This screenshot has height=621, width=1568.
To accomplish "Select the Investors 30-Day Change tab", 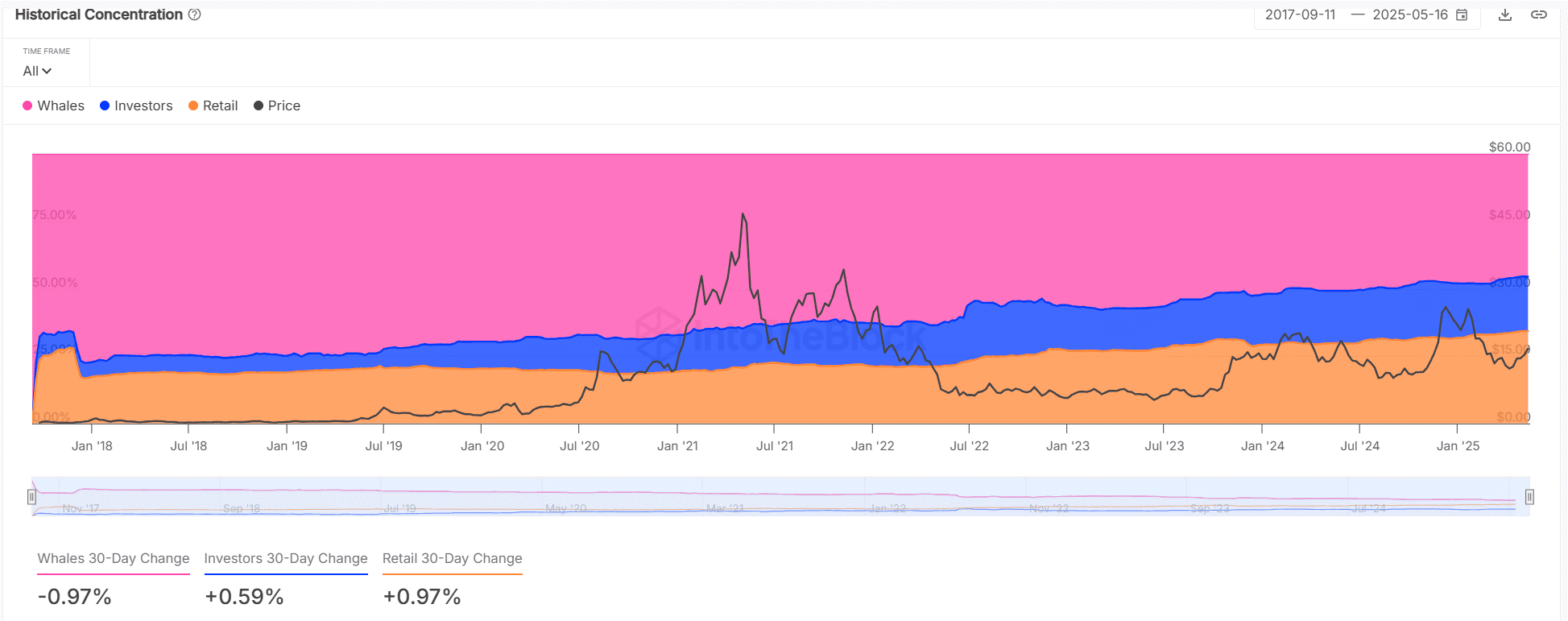I will point(286,558).
